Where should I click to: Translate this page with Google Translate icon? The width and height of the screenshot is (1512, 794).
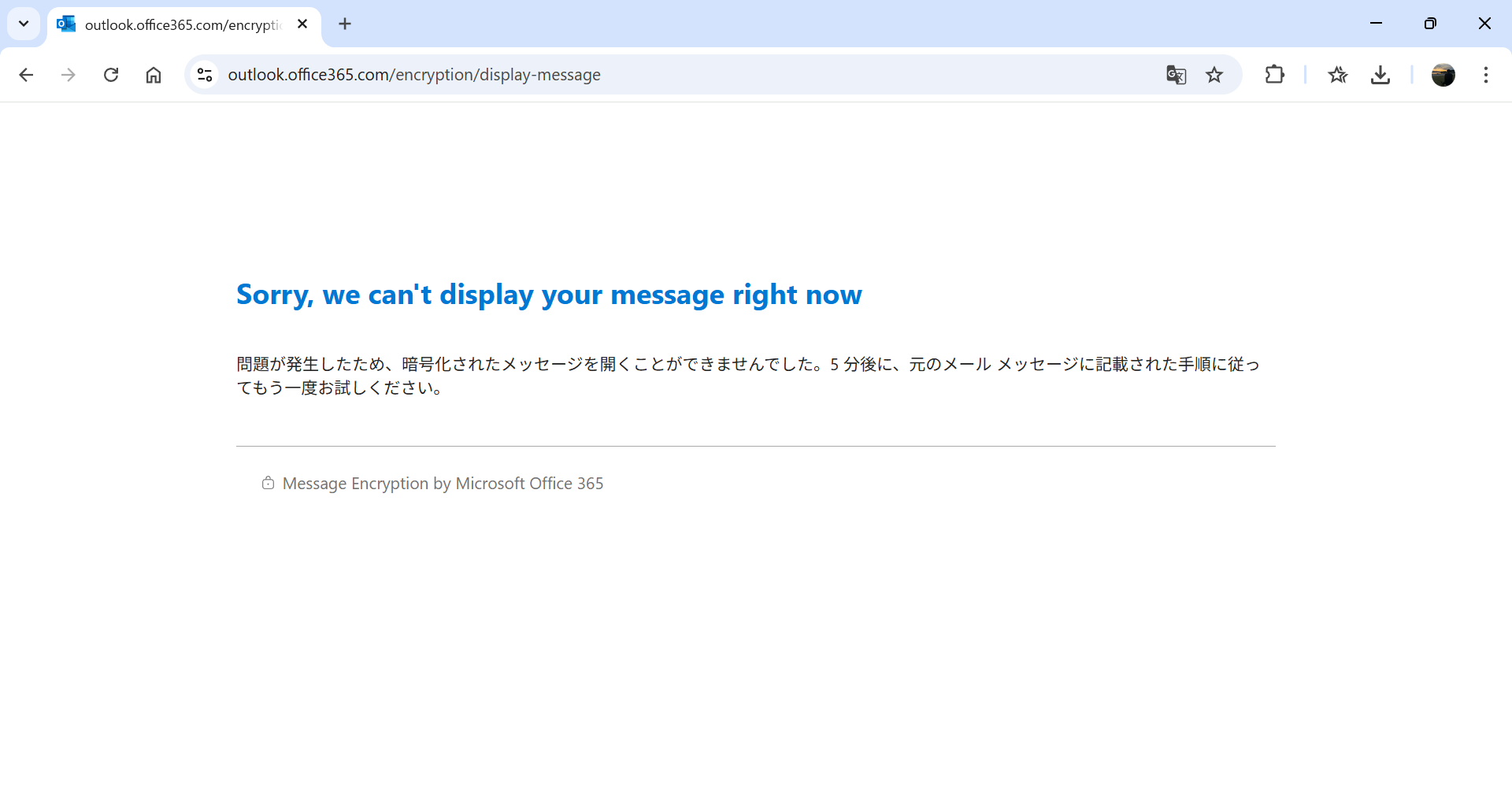(x=1176, y=75)
